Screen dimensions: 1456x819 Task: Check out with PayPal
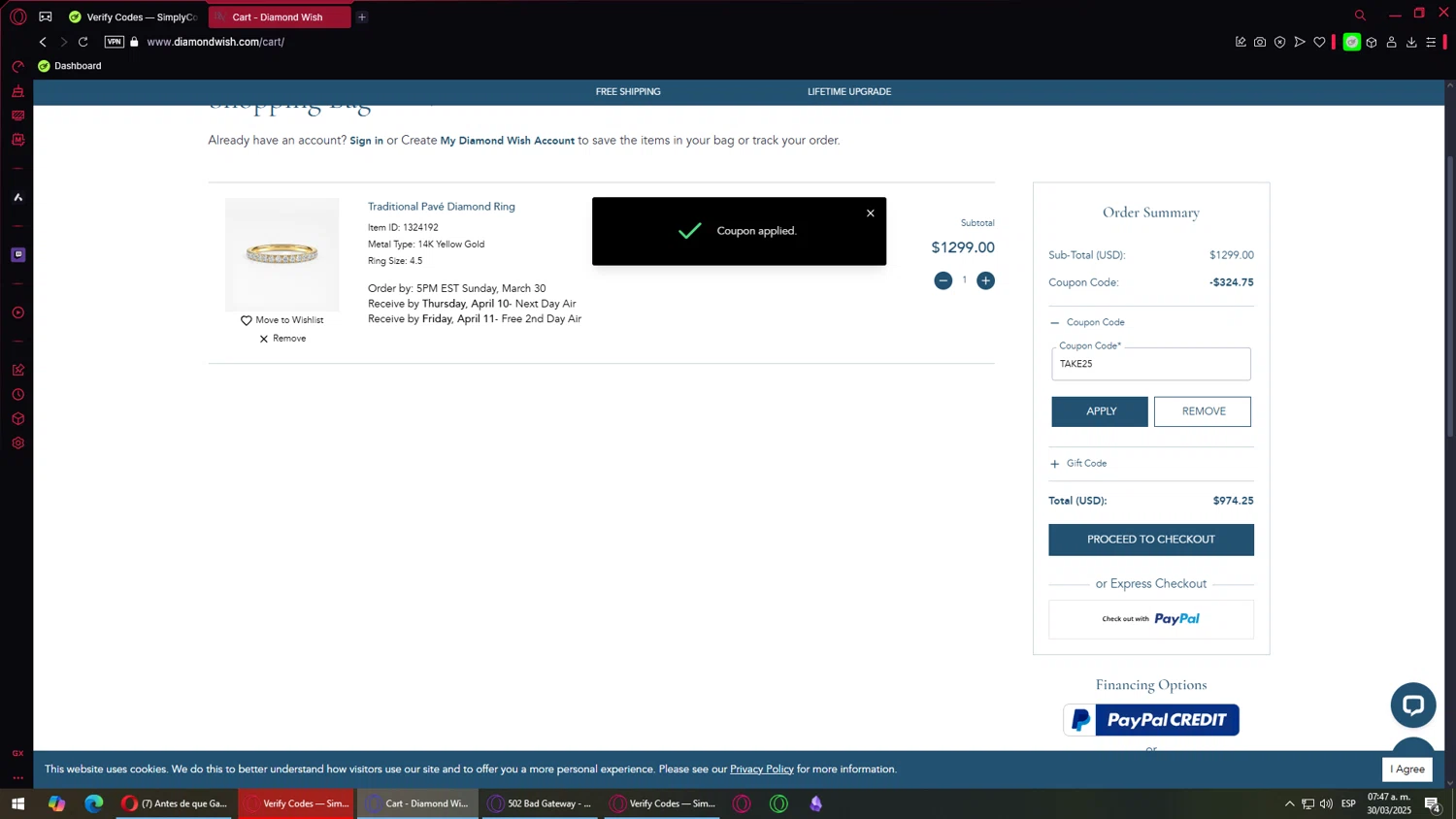pos(1151,619)
